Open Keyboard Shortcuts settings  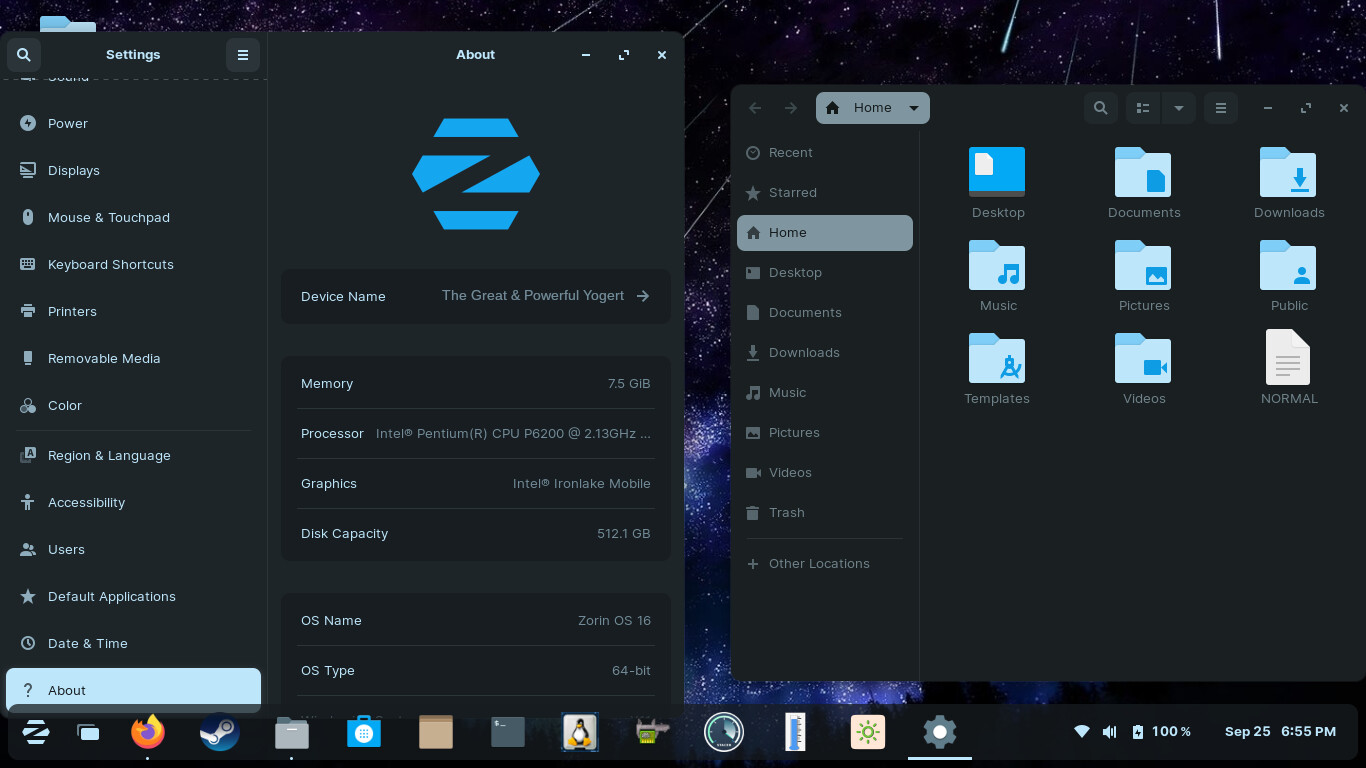pos(134,265)
